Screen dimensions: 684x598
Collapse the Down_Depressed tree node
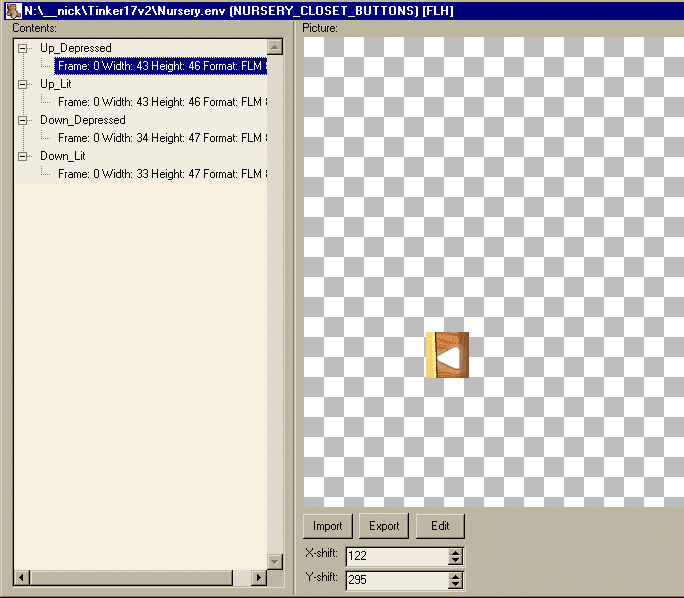coord(24,120)
